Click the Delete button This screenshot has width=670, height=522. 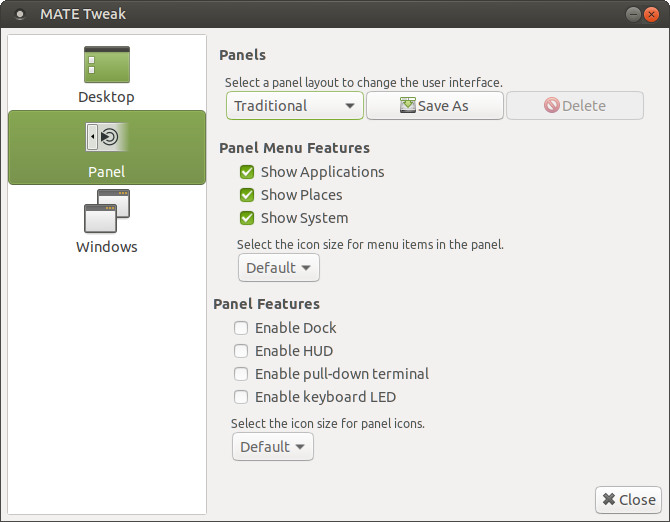coord(575,106)
